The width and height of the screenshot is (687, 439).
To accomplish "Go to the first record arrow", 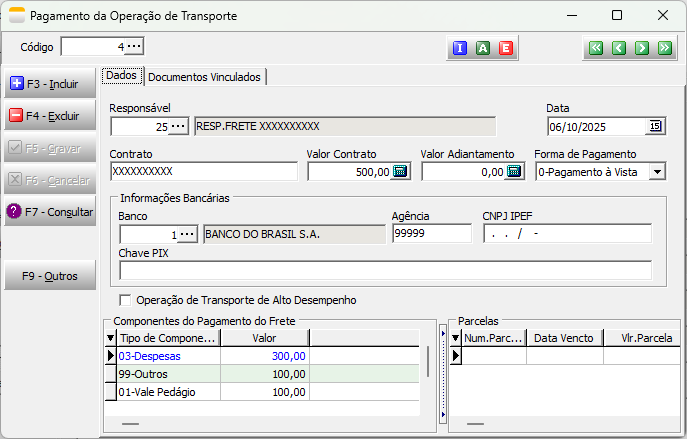I will click(596, 48).
